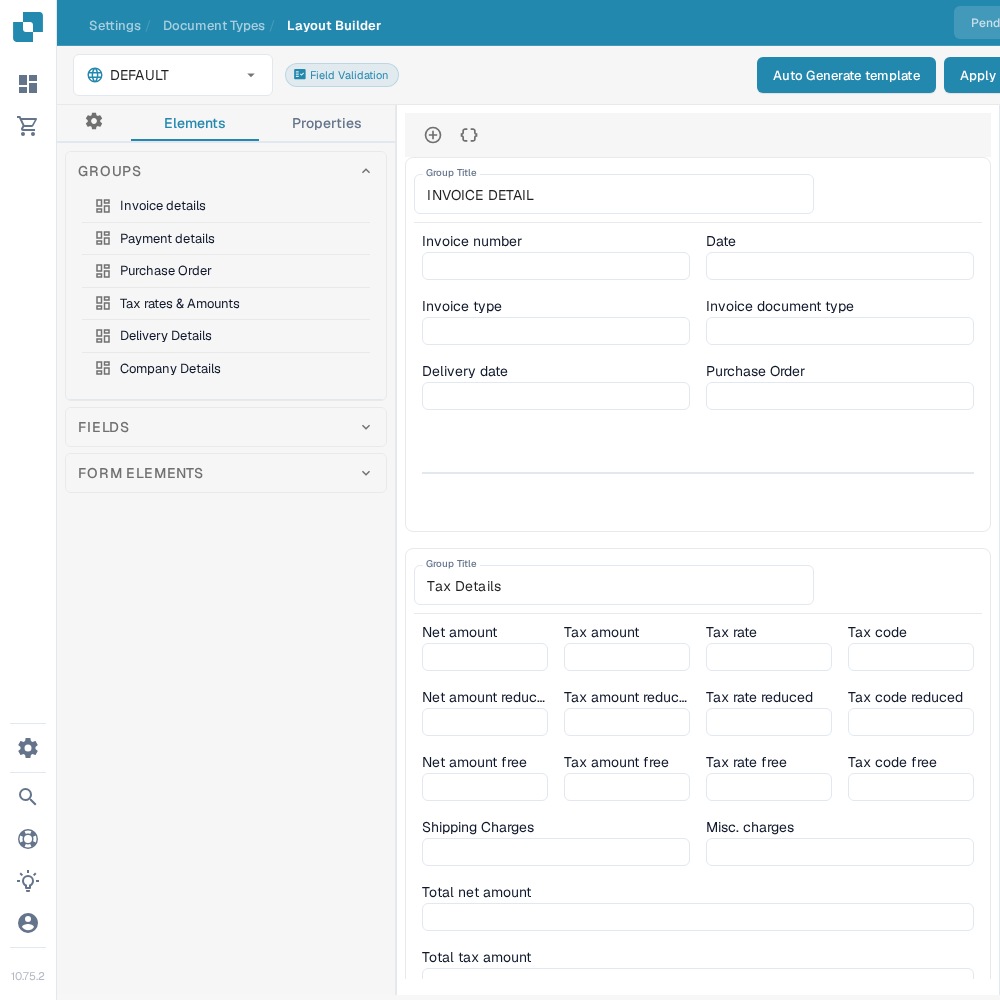
Task: Select the Delivery Details group
Action: (226, 336)
